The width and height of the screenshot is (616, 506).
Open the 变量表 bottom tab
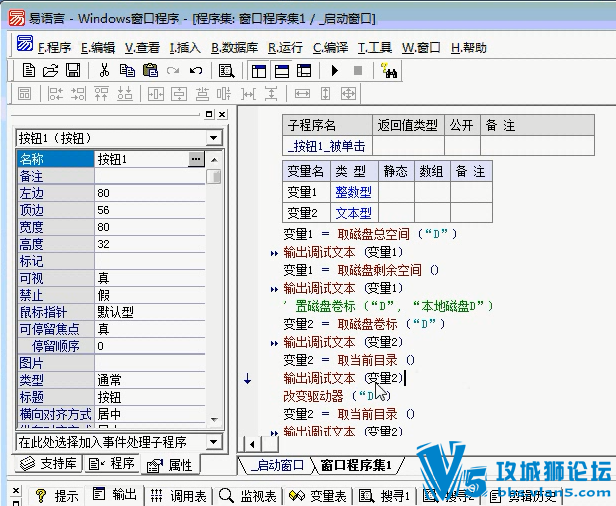point(318,496)
